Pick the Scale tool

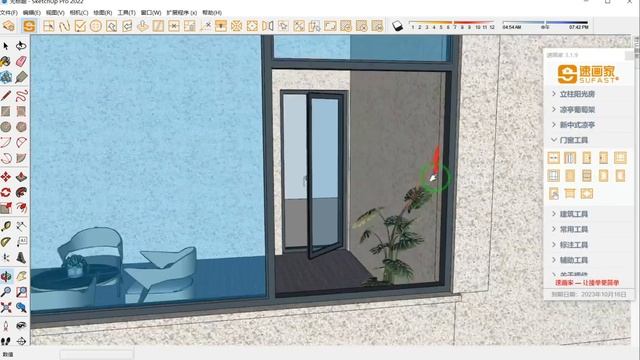(6, 208)
